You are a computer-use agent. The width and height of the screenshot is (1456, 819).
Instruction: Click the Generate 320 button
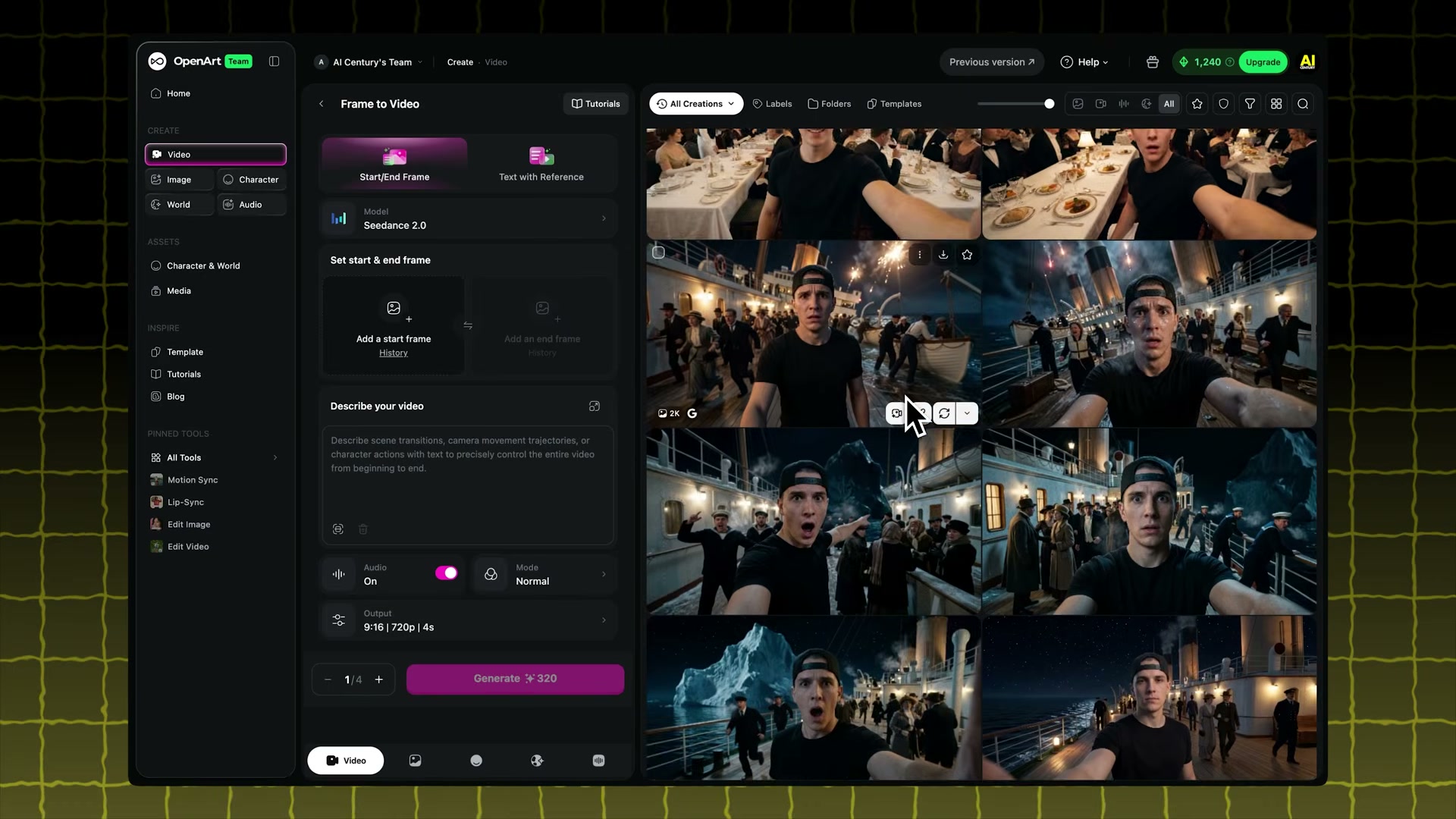pyautogui.click(x=515, y=679)
